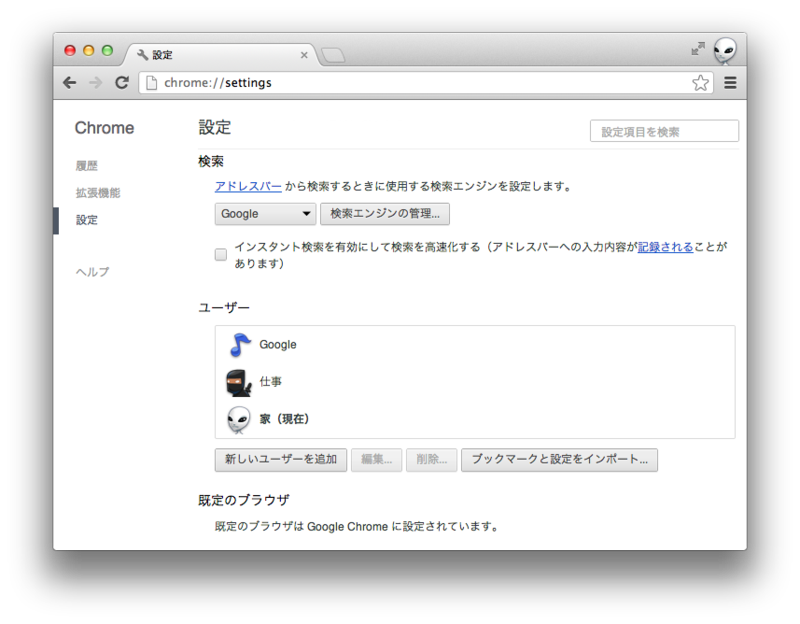Enable the instant search checkbox
Screen dimensions: 800x624
[x=220, y=255]
